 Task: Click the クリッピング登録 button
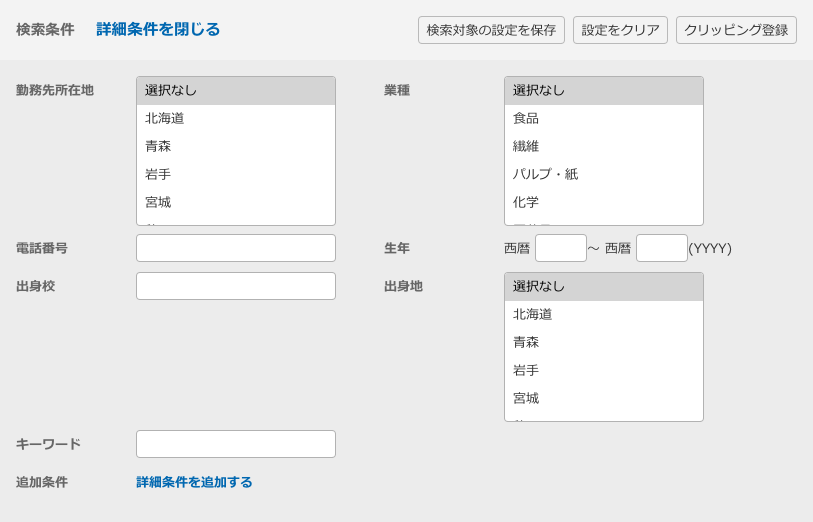point(736,30)
